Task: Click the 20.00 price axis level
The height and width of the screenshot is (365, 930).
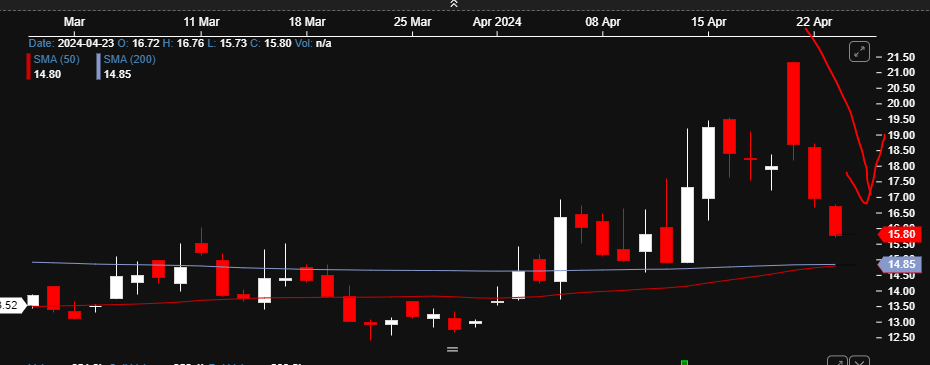Action: [x=900, y=103]
